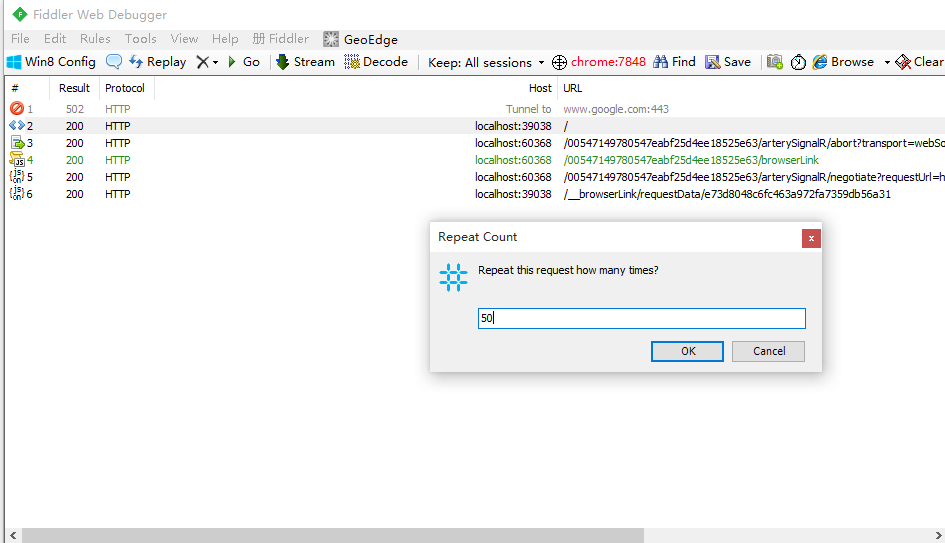Open the Remove (X) dropdown in toolbar

coord(207,62)
